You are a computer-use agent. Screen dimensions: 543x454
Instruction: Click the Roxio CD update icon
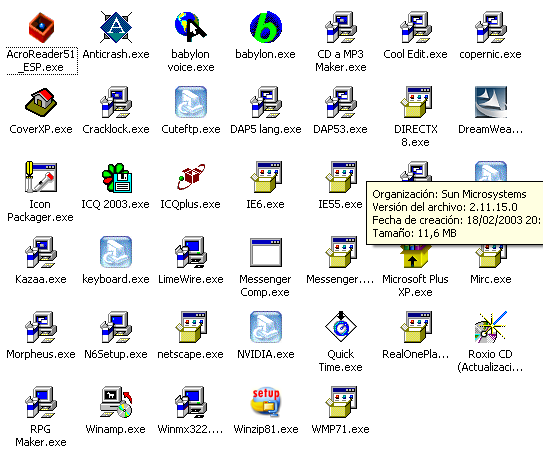(x=491, y=327)
